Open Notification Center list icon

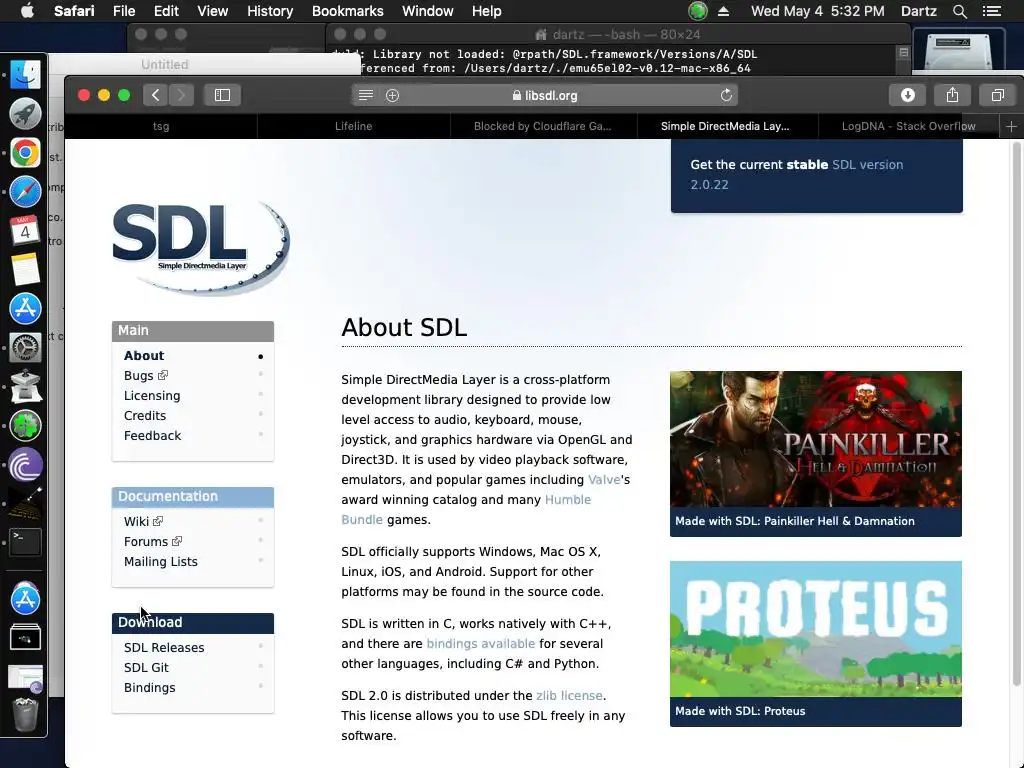(992, 11)
